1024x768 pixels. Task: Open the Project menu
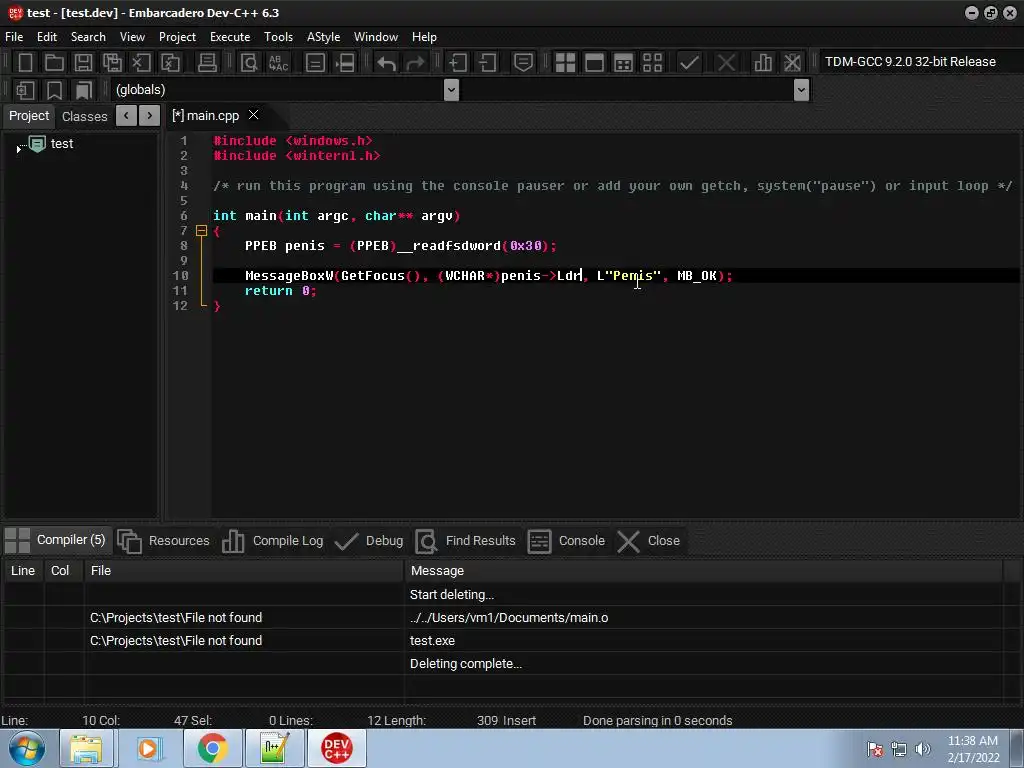177,37
